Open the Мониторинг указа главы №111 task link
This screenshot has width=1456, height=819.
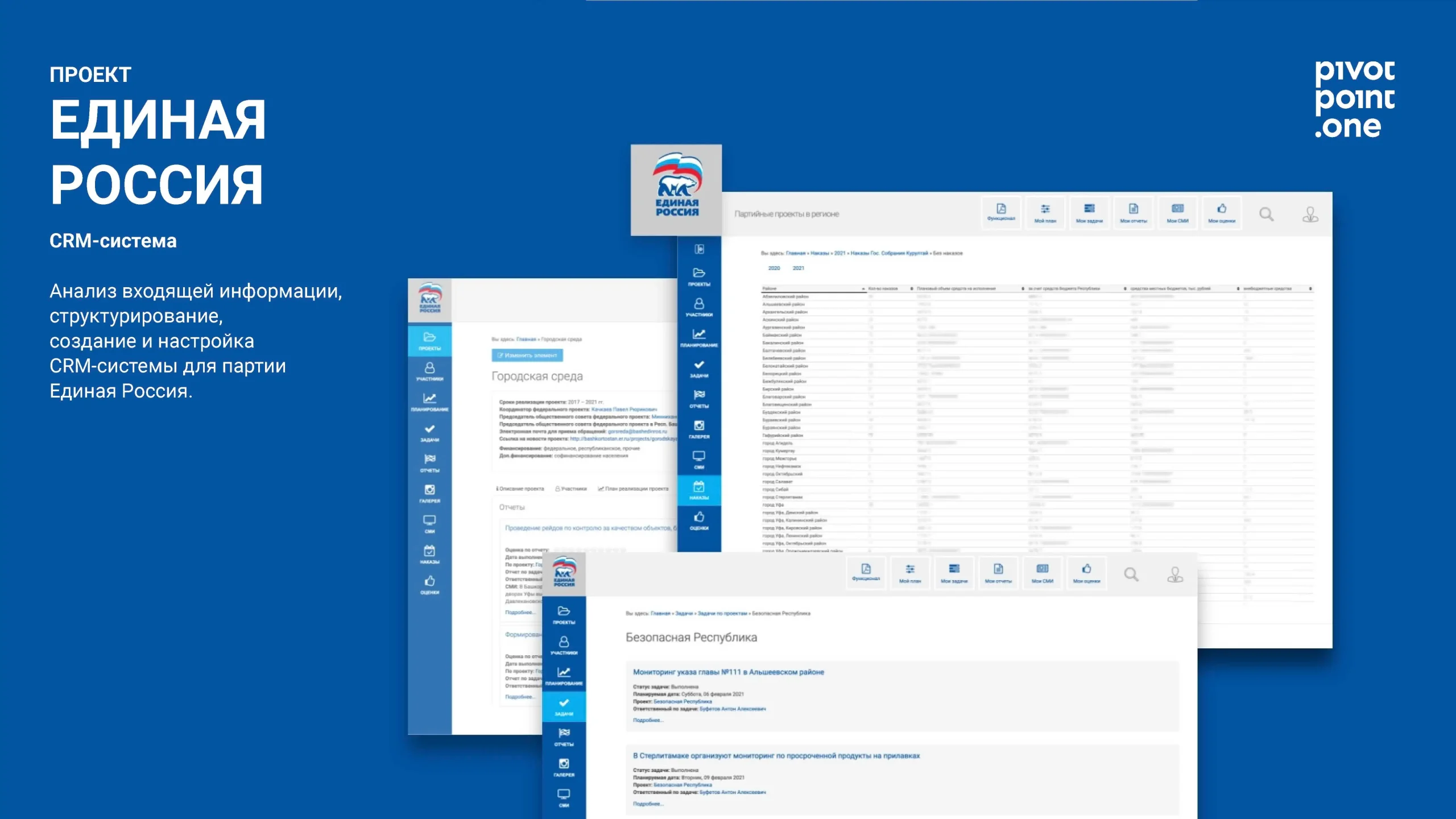coord(728,672)
